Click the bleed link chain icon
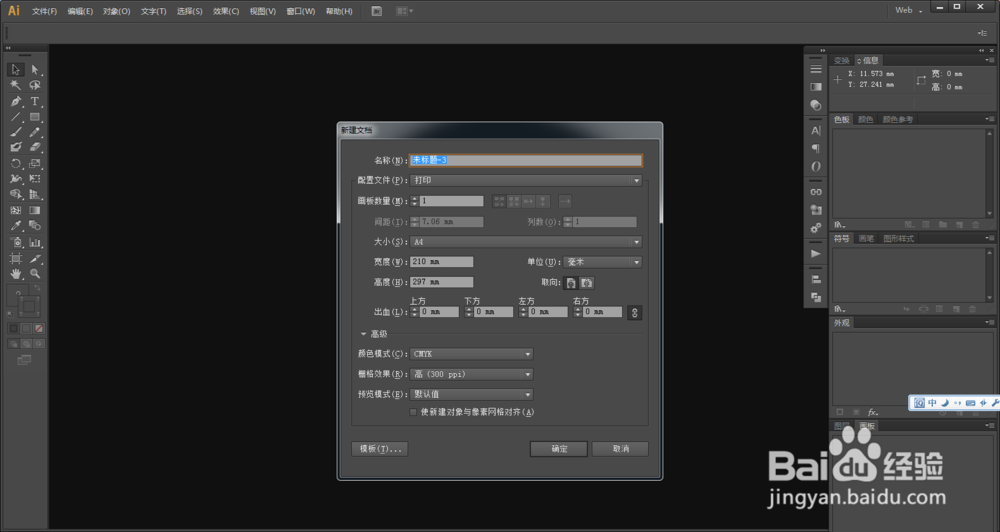The width and height of the screenshot is (1000, 532). point(634,313)
